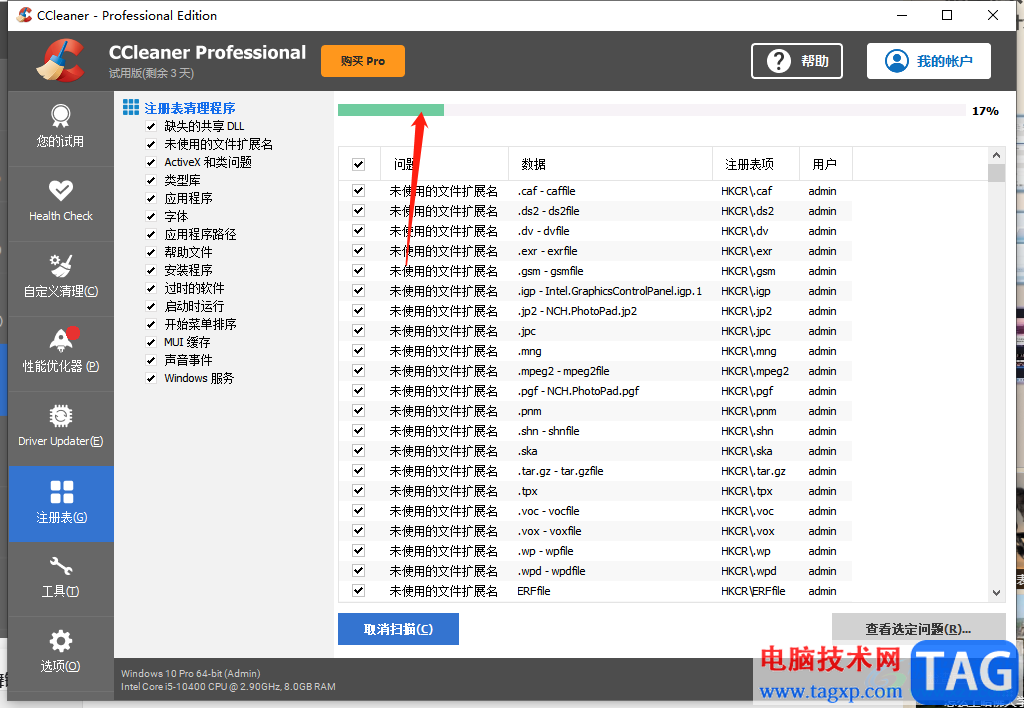Toggle 启动时运行 checkbox
Screen dimensions: 1024x708
pyautogui.click(x=151, y=306)
